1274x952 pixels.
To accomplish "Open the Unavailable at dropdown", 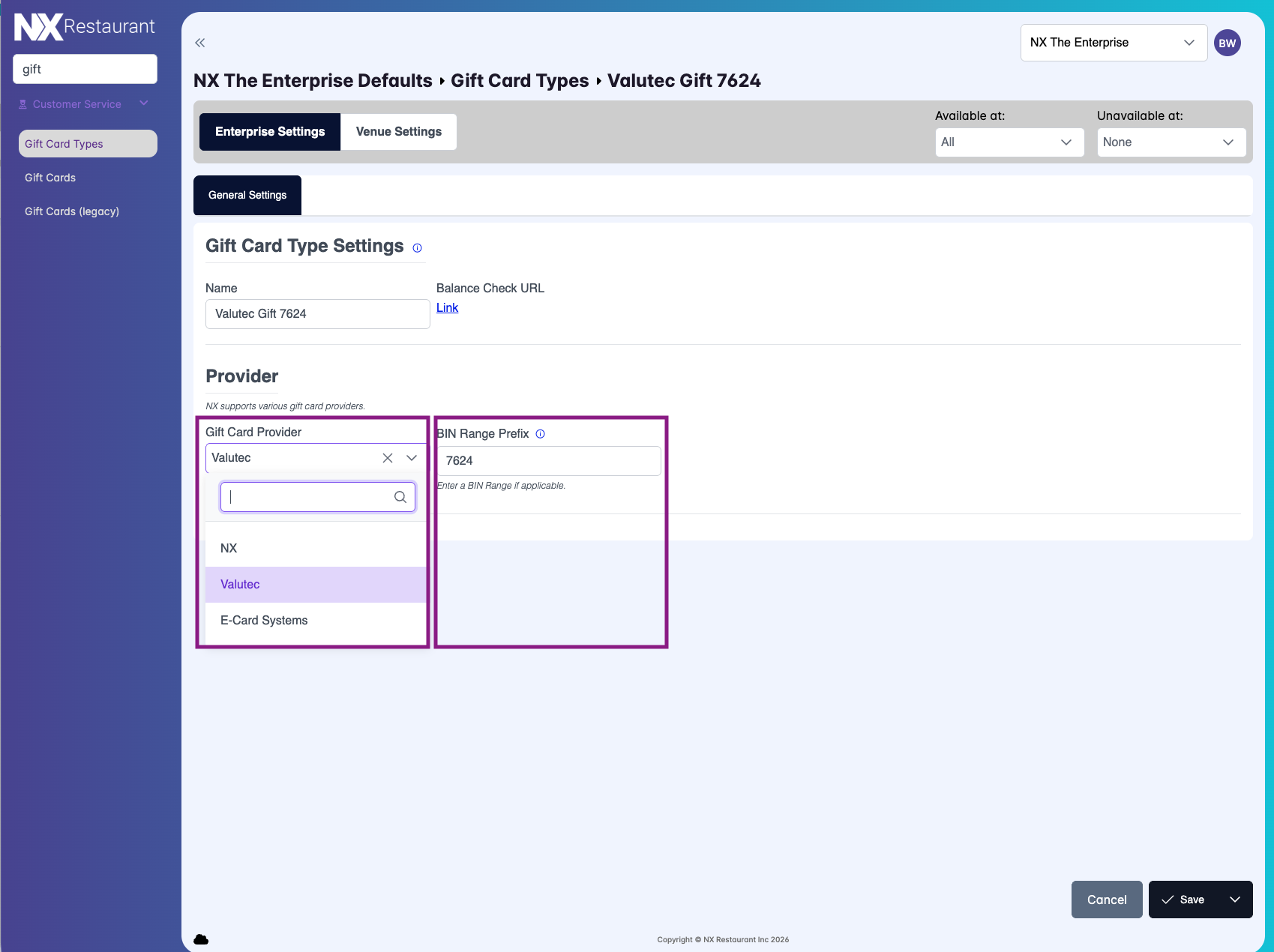I will pyautogui.click(x=1171, y=142).
